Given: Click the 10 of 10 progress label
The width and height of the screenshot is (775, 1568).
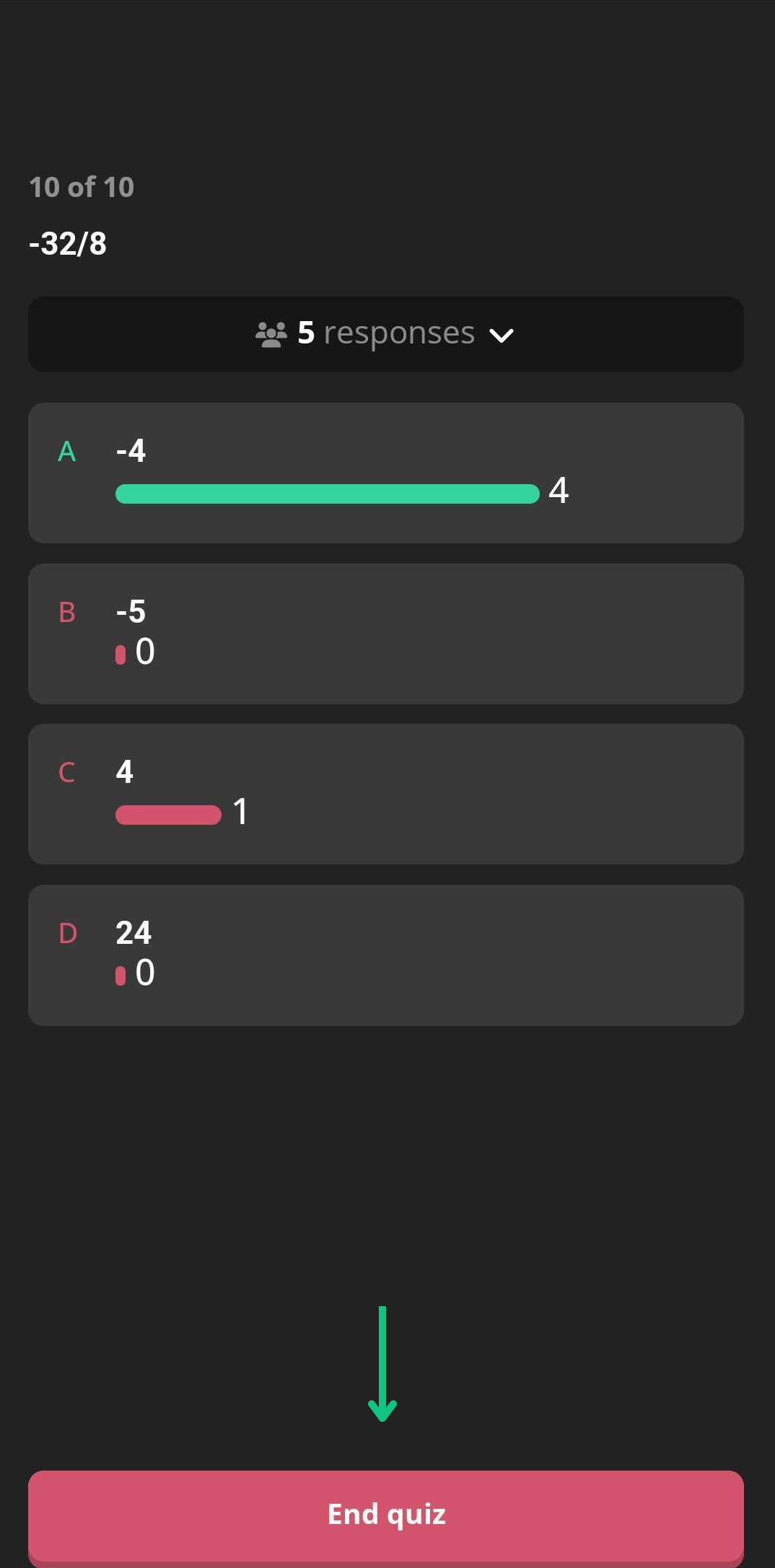Looking at the screenshot, I should 82,188.
